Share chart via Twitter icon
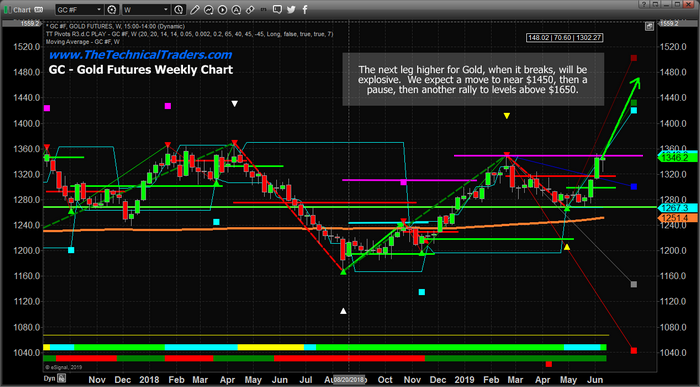The image size is (700, 387). [291, 9]
